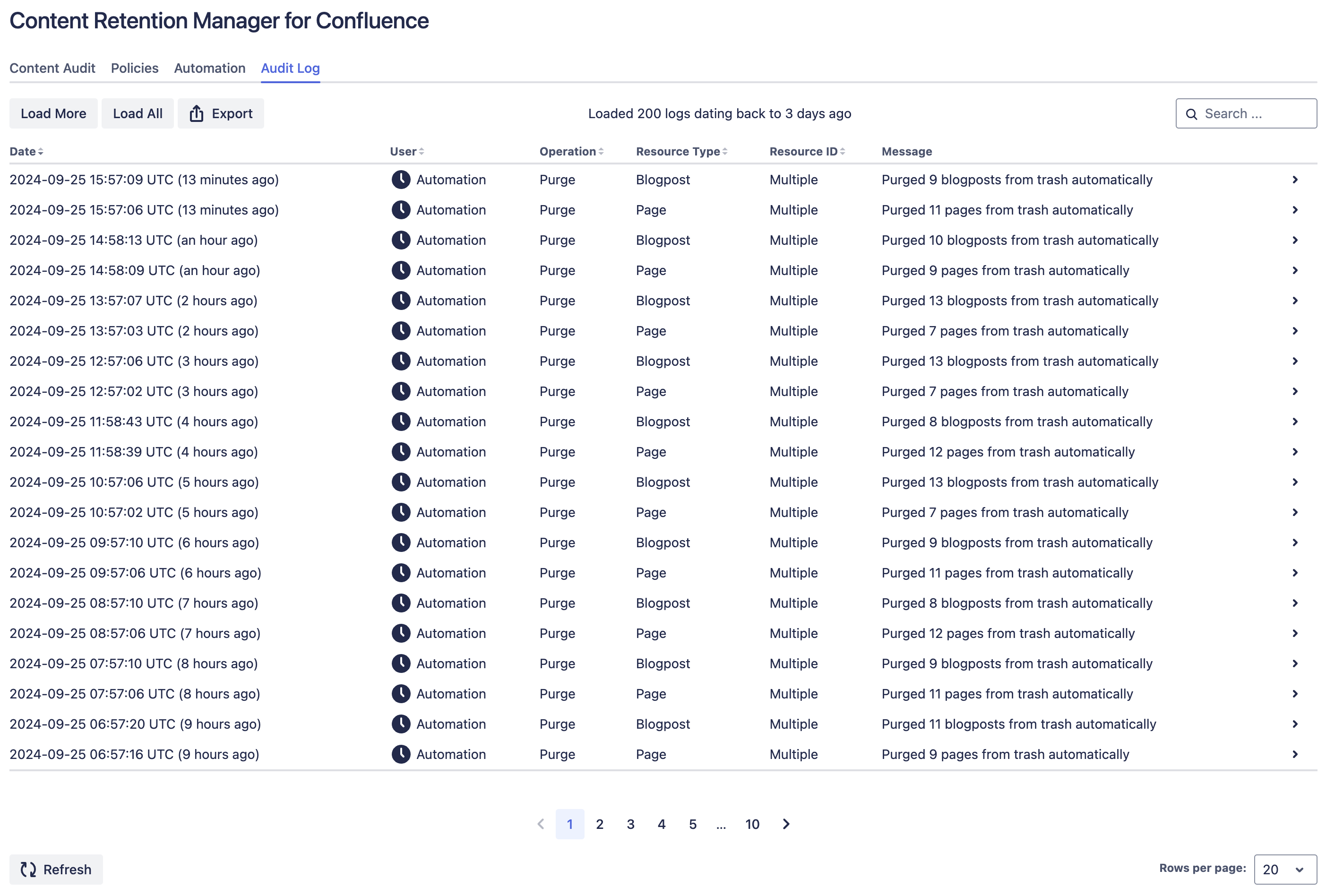
Task: Sort by Resource Type column arrows
Action: pyautogui.click(x=724, y=152)
